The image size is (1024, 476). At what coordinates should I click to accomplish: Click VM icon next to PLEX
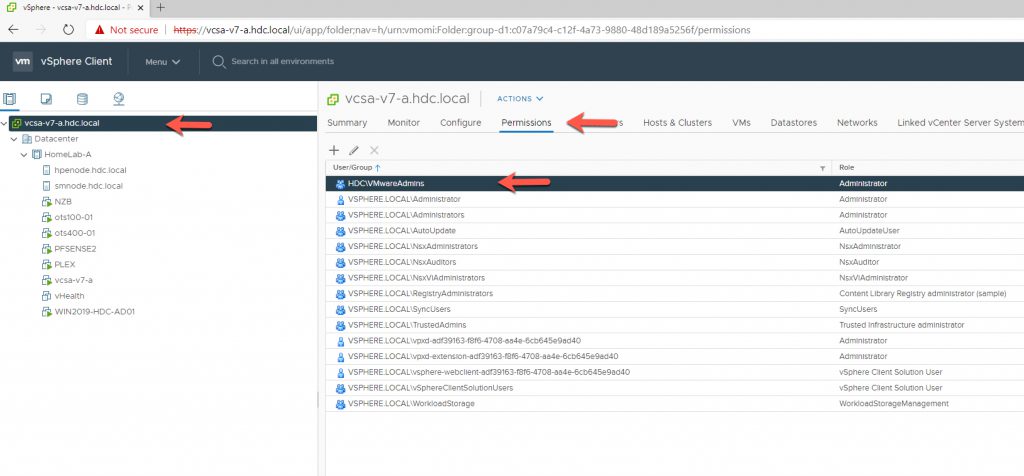click(x=46, y=264)
